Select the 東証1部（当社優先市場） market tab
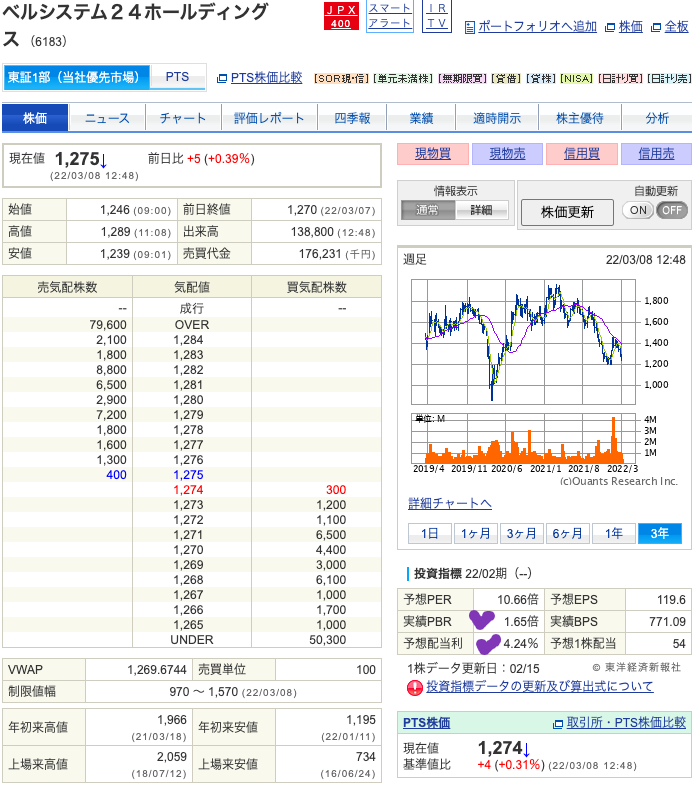This screenshot has width=699, height=792. point(76,77)
